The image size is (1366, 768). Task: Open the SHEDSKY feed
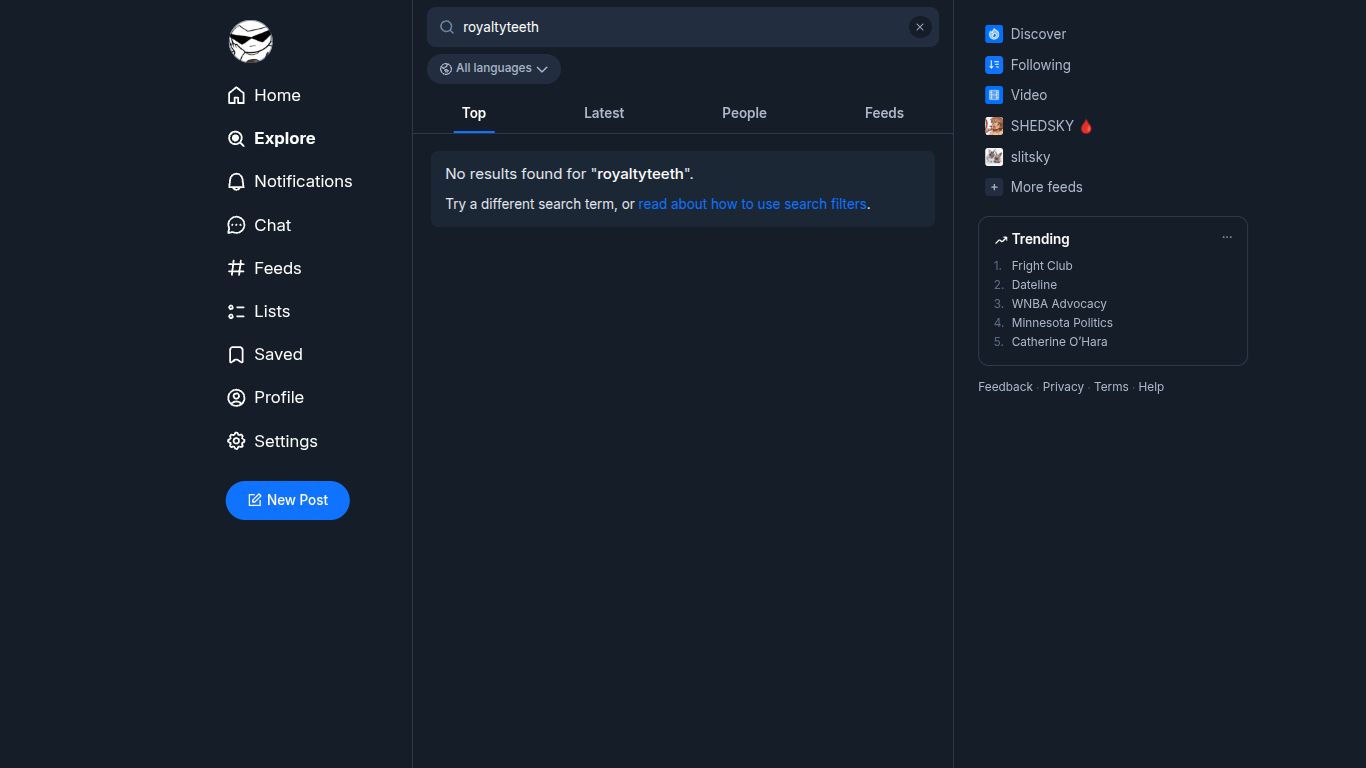coord(1040,126)
